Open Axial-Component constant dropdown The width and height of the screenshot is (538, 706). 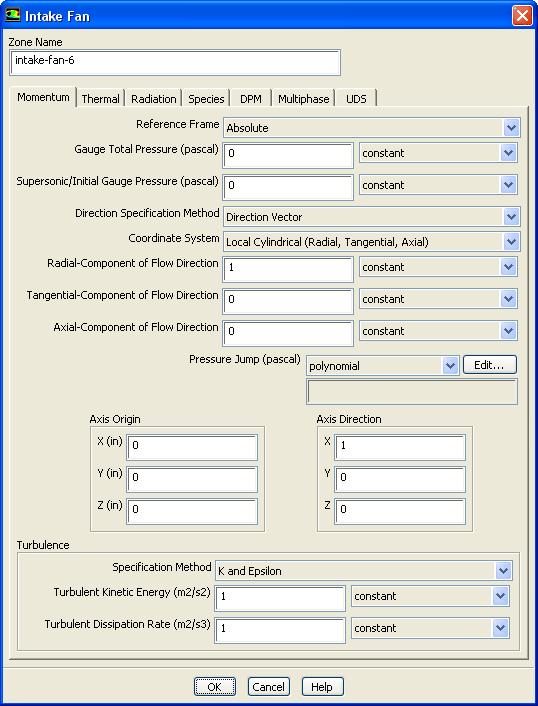pyautogui.click(x=438, y=331)
